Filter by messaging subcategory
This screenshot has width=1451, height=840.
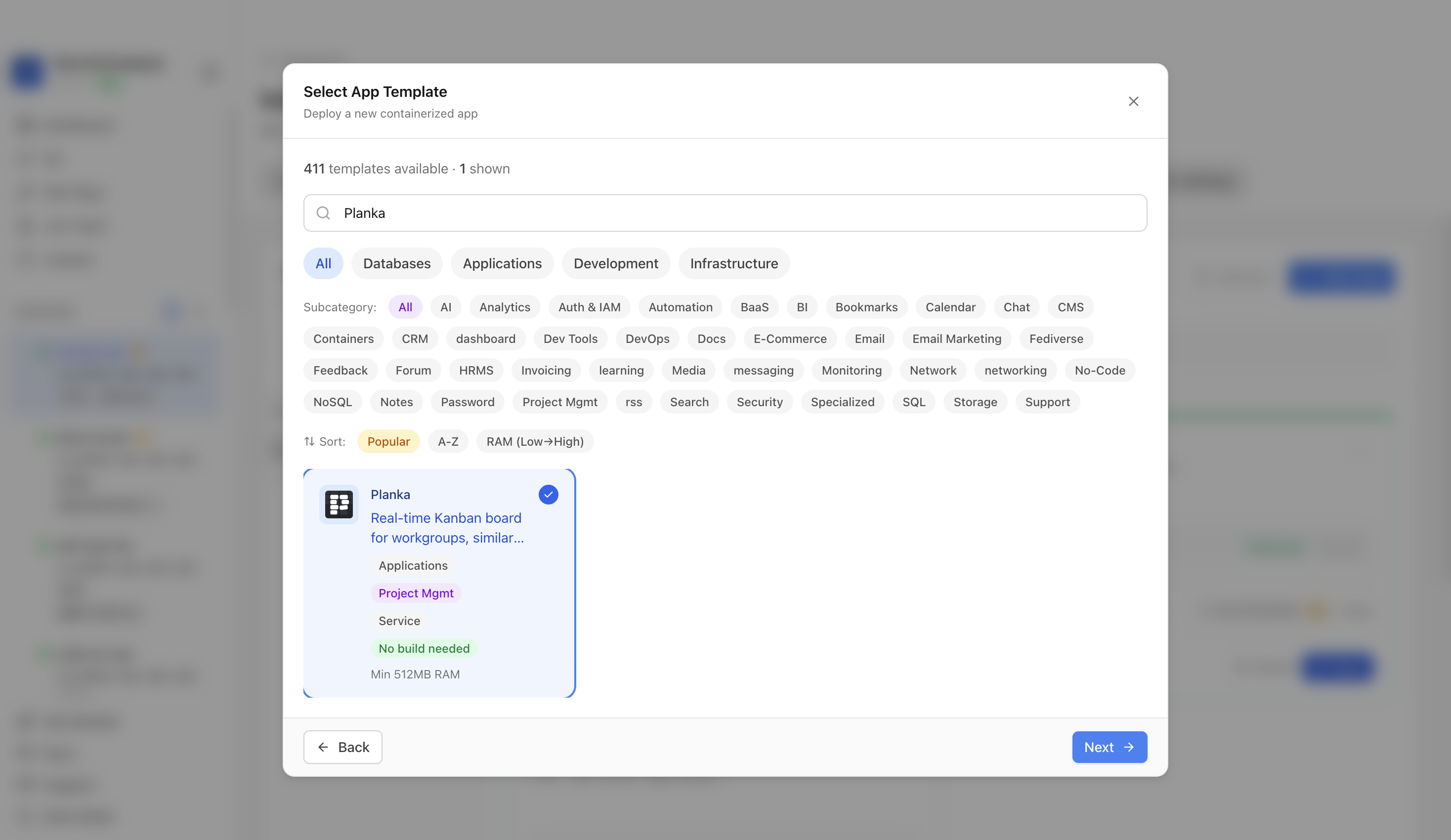pos(763,370)
